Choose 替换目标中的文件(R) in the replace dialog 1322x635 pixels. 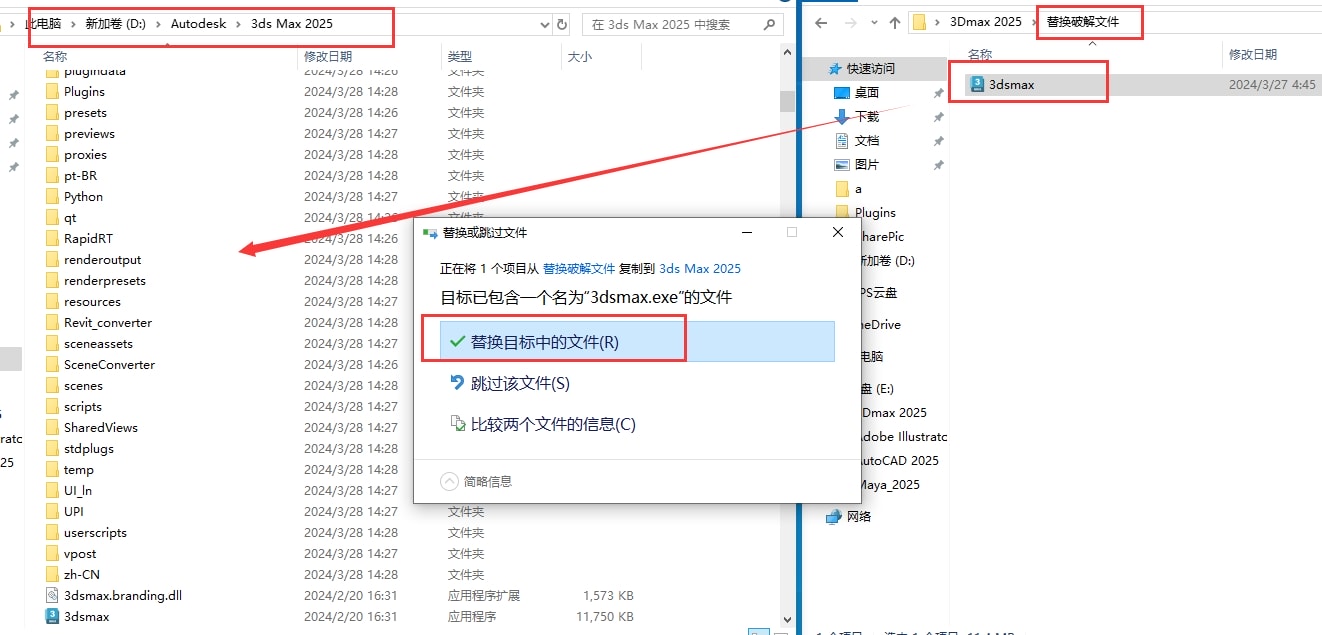coord(637,341)
